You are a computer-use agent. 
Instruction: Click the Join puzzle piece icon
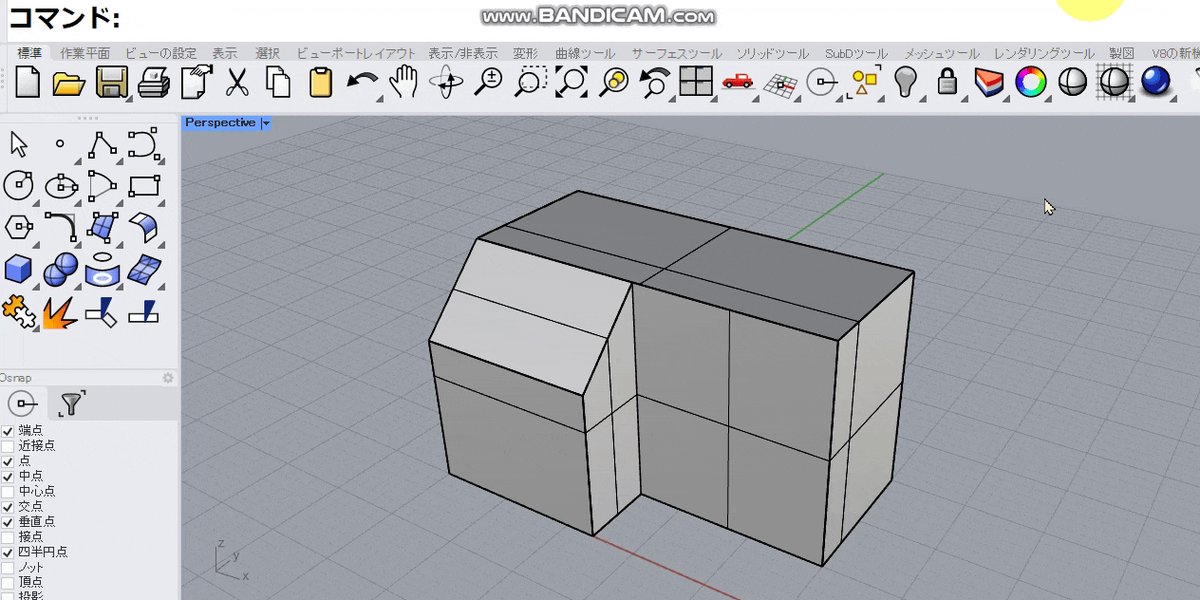tap(18, 312)
